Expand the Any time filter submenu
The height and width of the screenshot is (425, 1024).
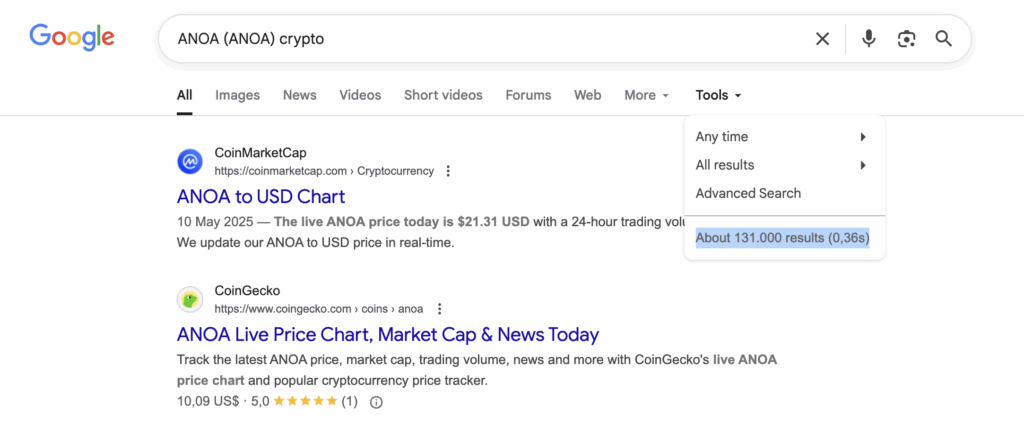click(x=780, y=137)
